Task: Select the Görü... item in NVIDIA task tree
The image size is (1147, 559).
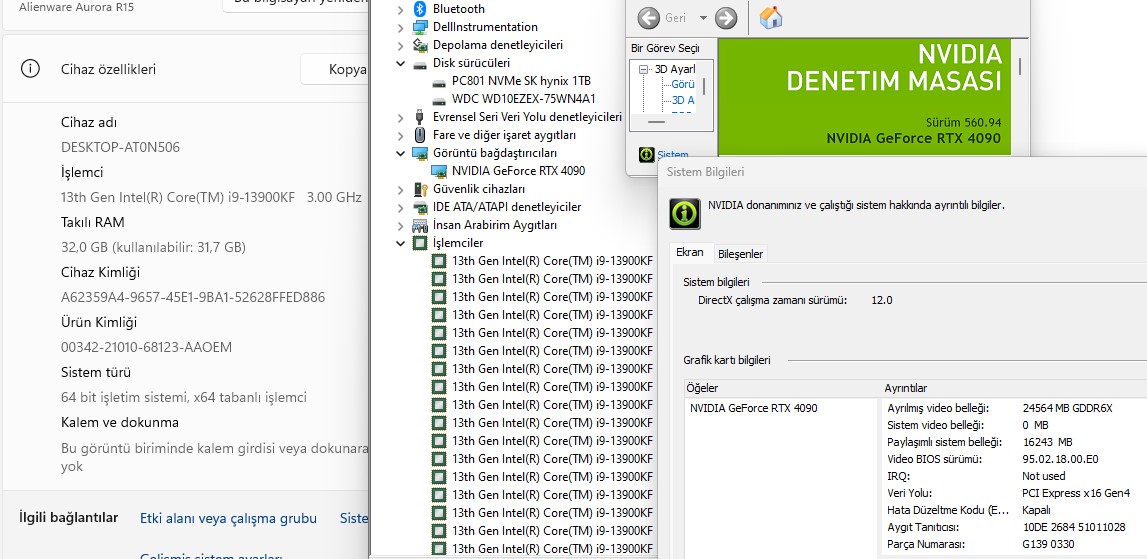Action: tap(682, 84)
